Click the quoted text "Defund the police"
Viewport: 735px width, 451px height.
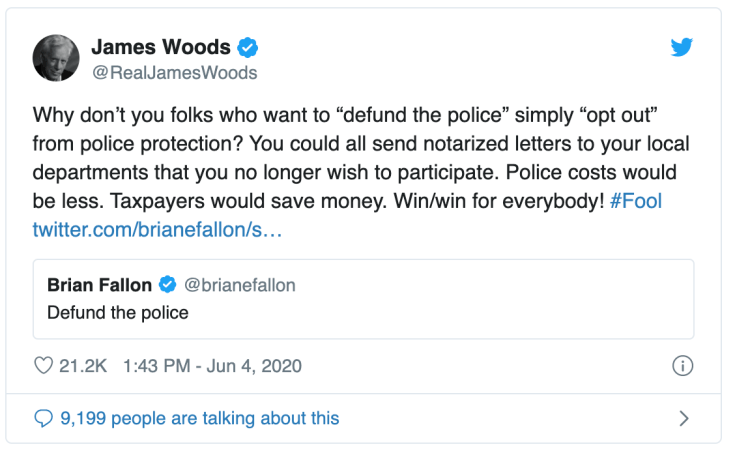coord(118,313)
